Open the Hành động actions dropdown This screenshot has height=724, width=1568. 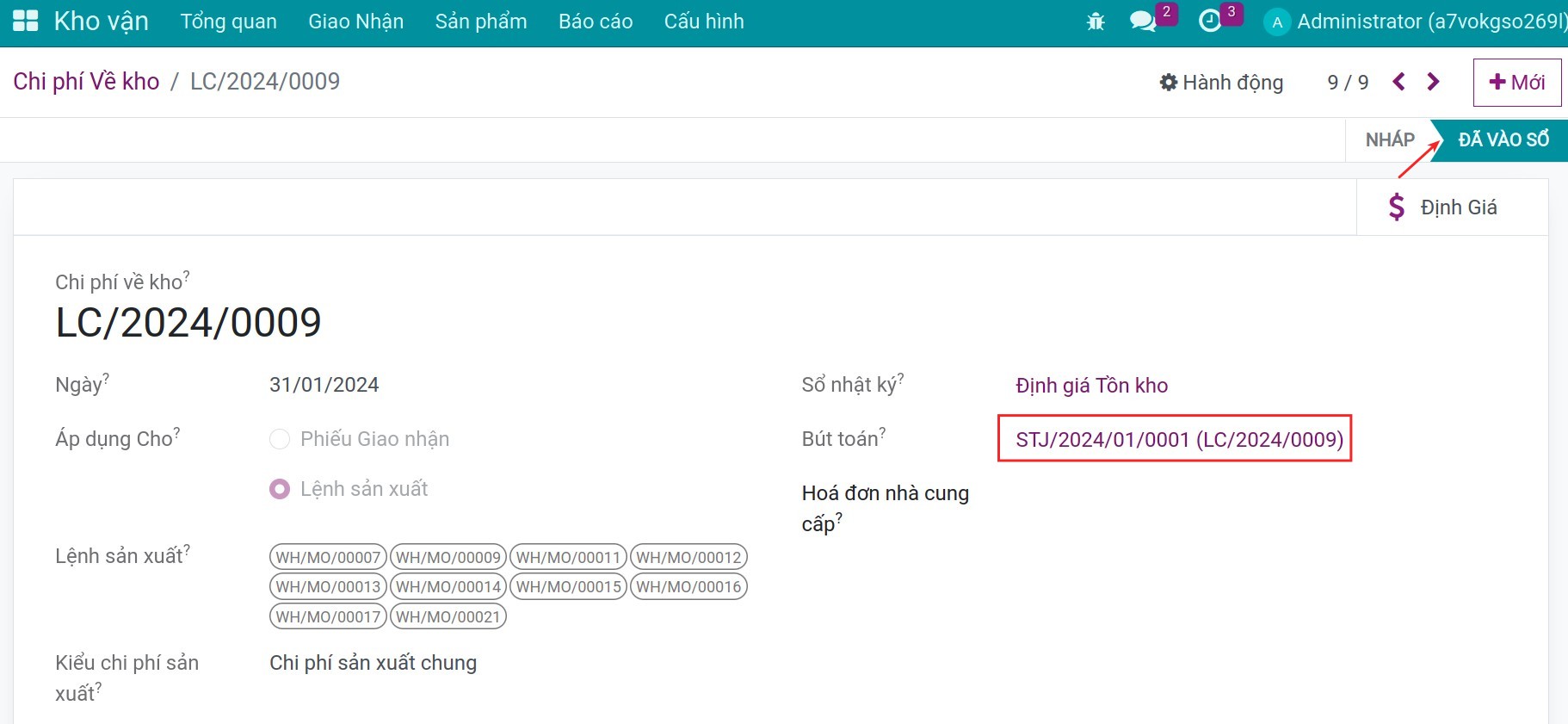(1222, 83)
